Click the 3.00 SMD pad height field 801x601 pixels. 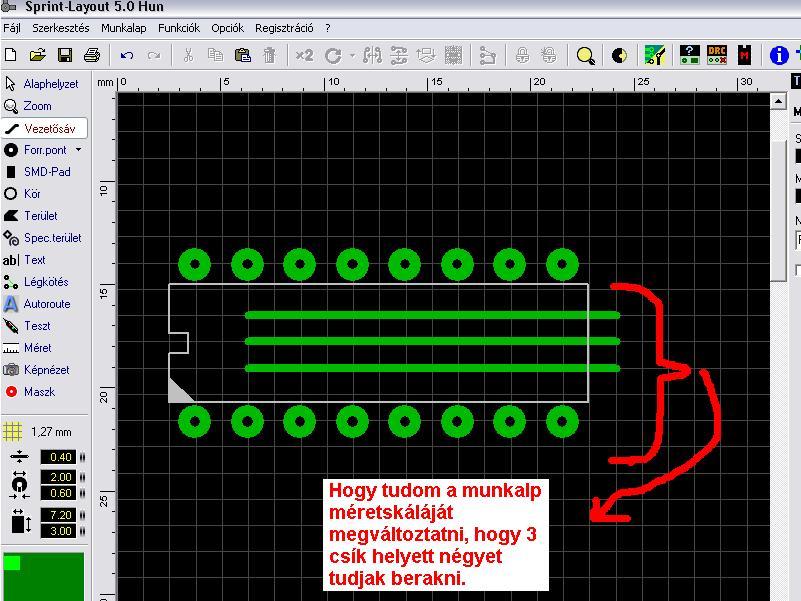point(58,530)
